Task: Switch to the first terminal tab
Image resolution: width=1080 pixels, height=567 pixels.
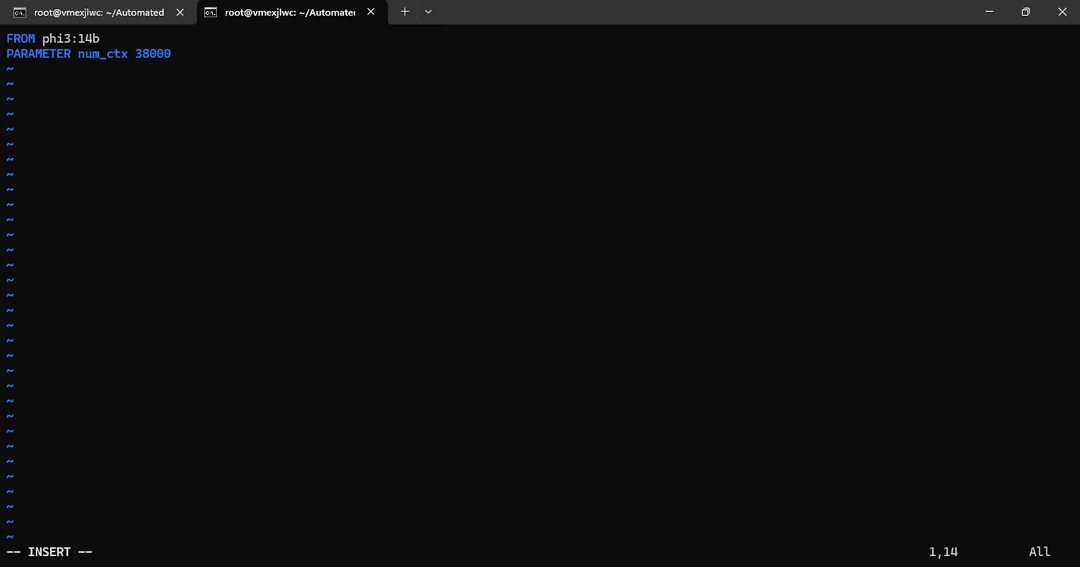Action: (x=98, y=12)
